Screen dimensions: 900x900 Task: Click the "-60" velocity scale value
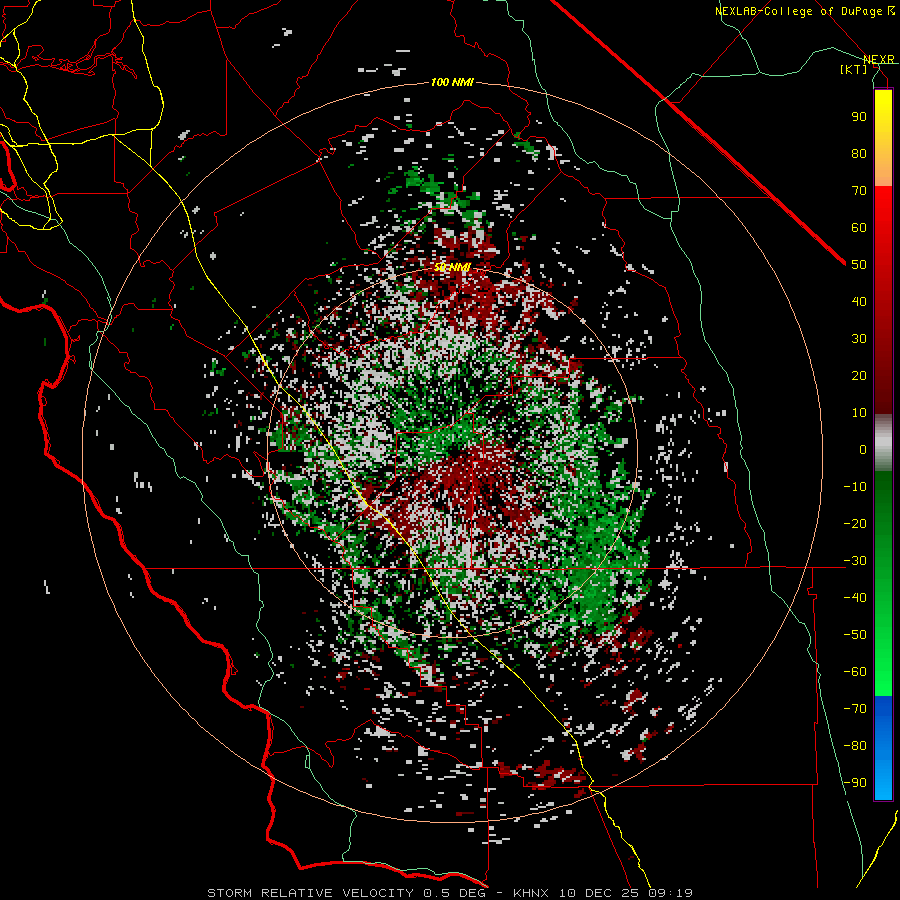click(855, 672)
